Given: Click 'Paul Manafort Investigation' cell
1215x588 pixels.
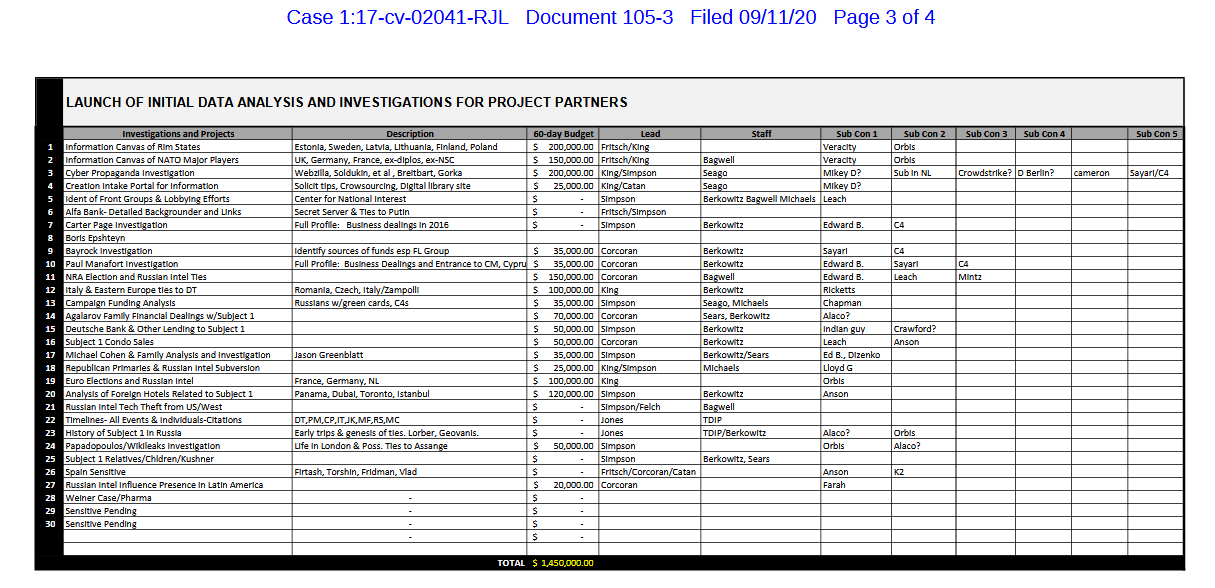Looking at the screenshot, I should tap(178, 264).
